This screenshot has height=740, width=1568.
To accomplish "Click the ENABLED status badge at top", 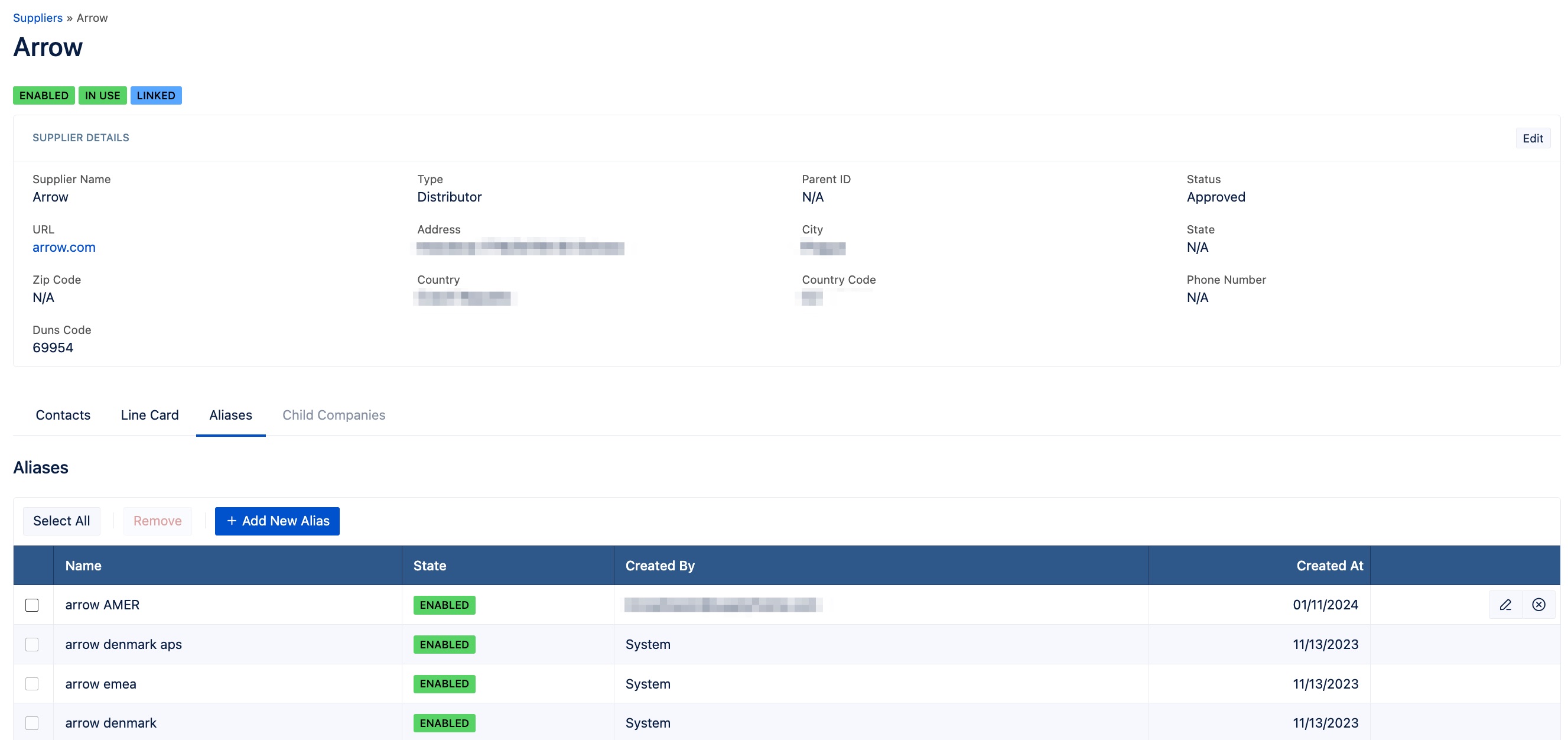I will coord(44,96).
